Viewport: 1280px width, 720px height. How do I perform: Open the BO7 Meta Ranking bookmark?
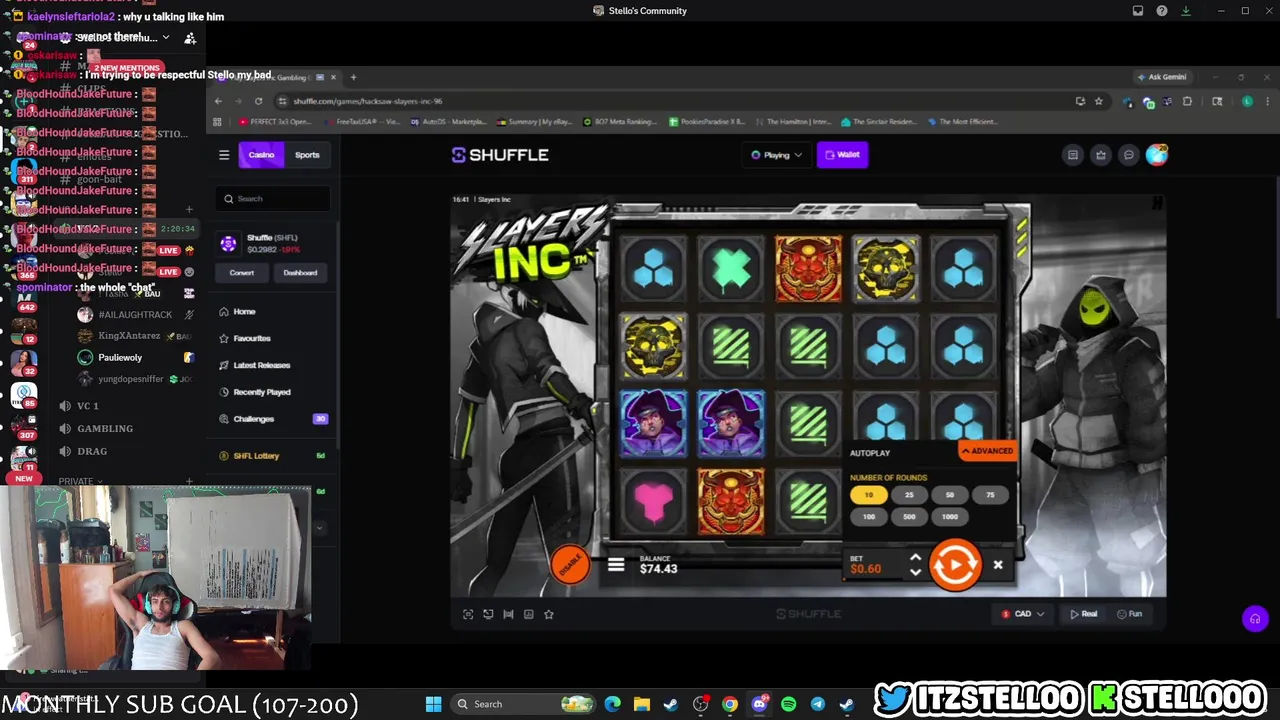coord(619,122)
